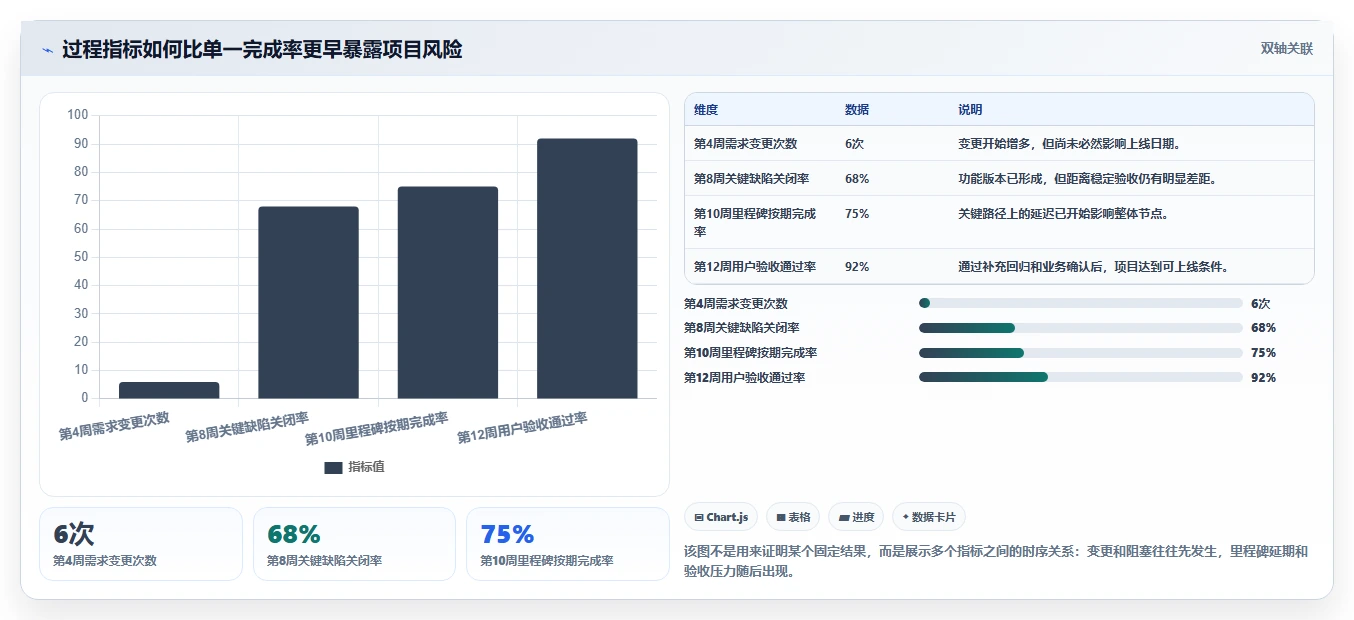
Task: Open the 6次 data card
Action: pos(141,544)
